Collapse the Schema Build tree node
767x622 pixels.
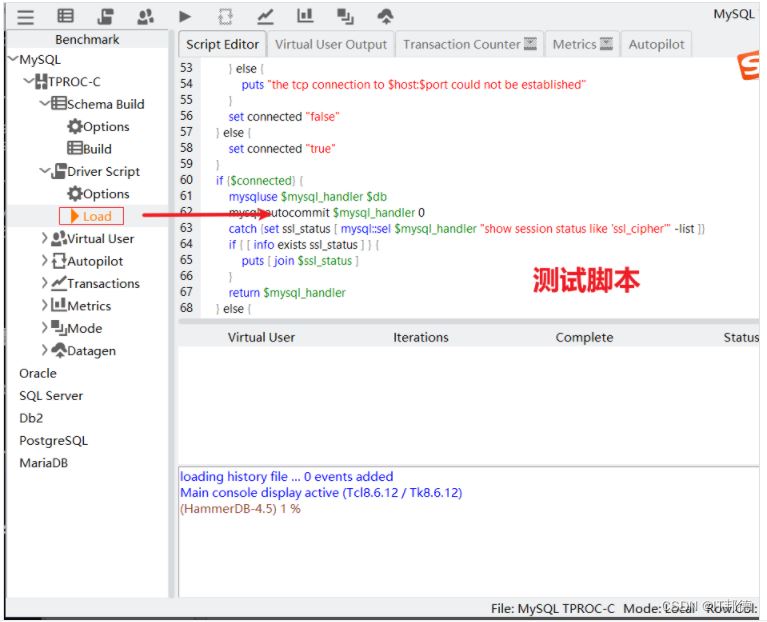click(x=45, y=104)
